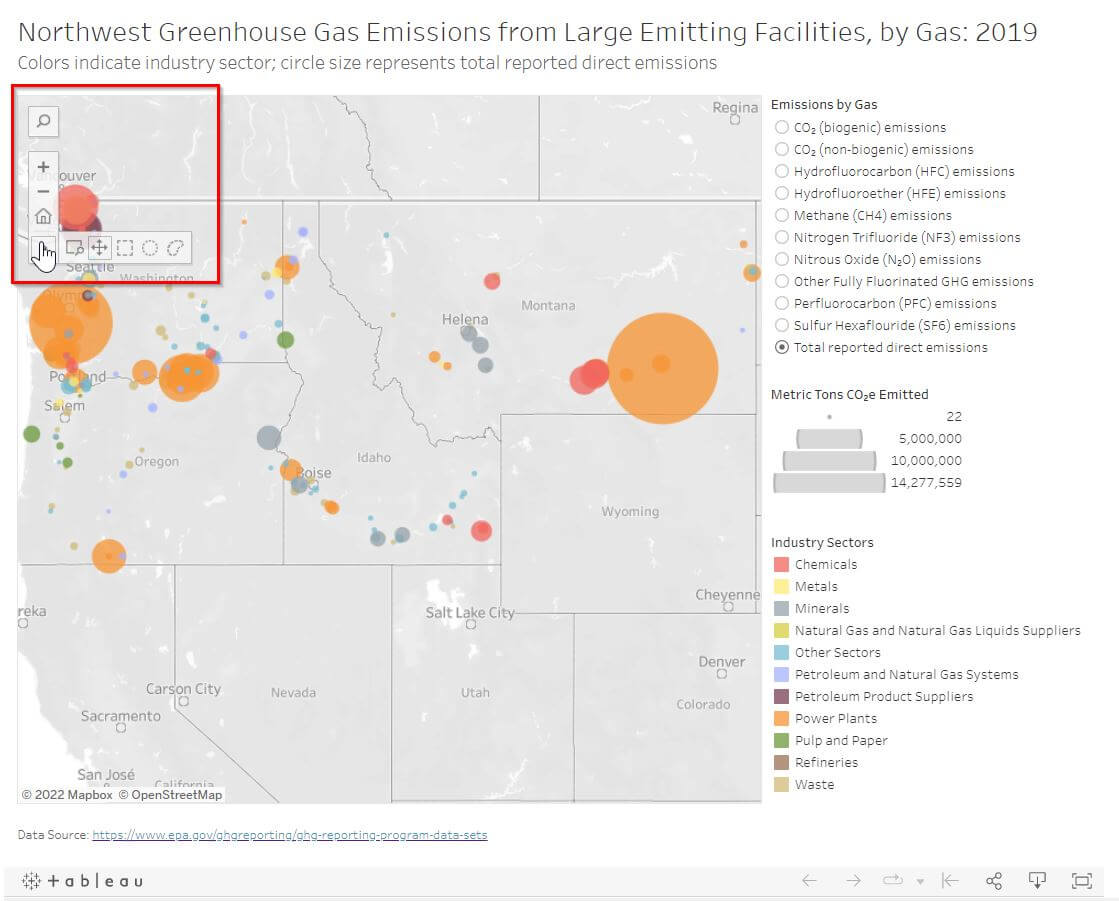Highlight the Refineries legend swatch
Viewport: 1119px width, 901px height.
pyautogui.click(x=781, y=763)
